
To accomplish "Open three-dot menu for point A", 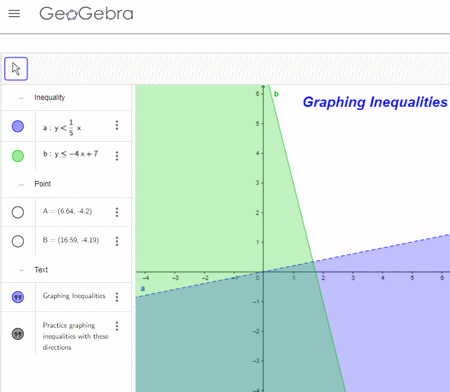I will click(117, 212).
